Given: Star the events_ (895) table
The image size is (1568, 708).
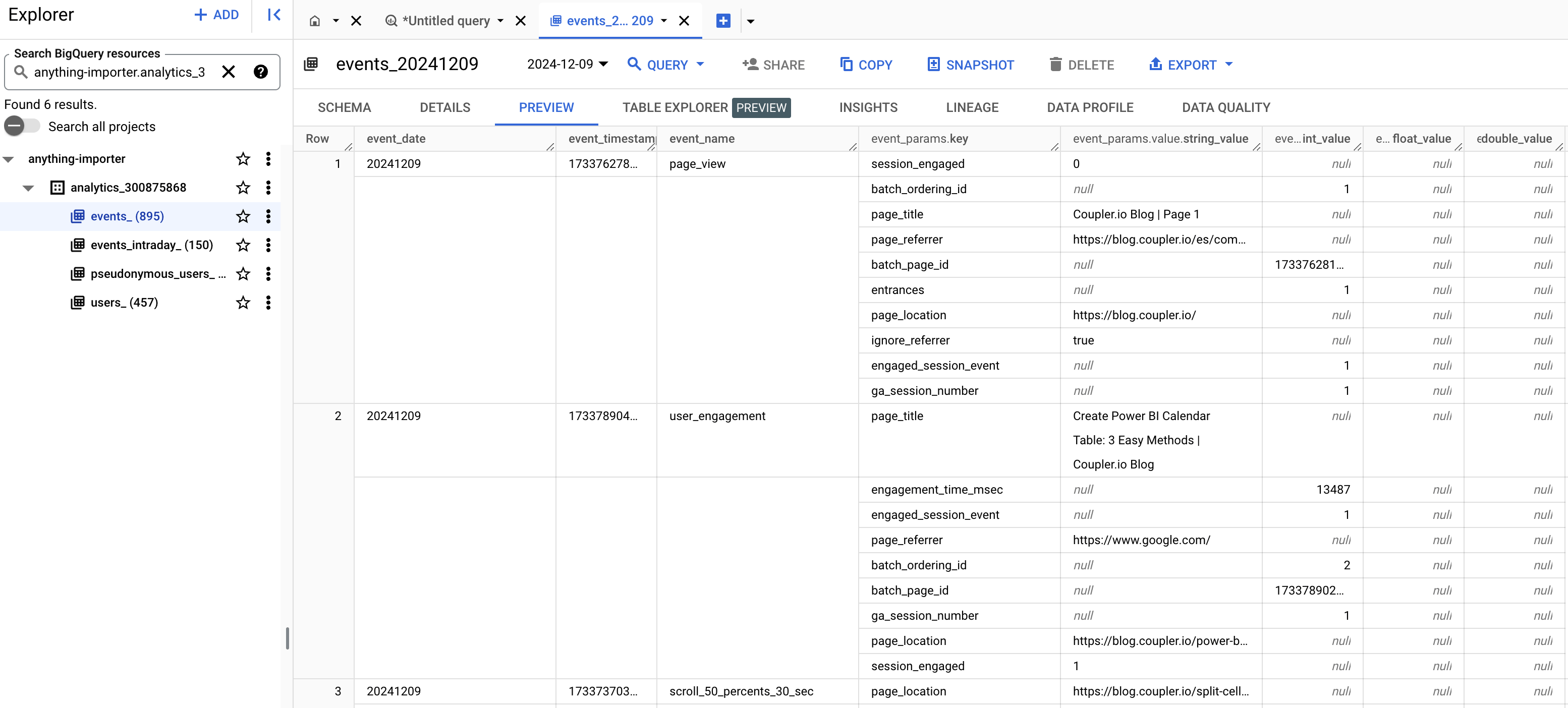Looking at the screenshot, I should pyautogui.click(x=243, y=216).
